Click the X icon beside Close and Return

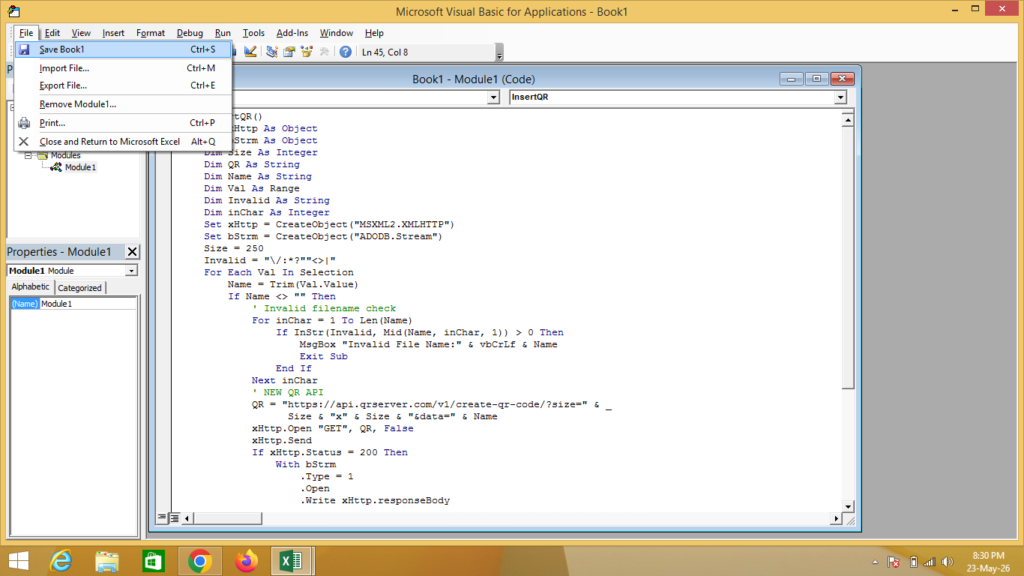click(24, 141)
